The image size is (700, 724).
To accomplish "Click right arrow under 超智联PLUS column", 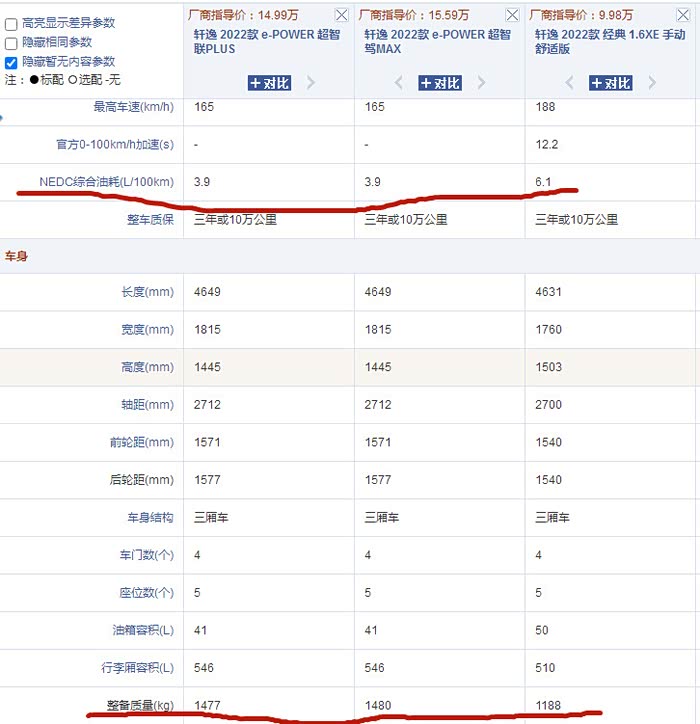I will point(311,83).
